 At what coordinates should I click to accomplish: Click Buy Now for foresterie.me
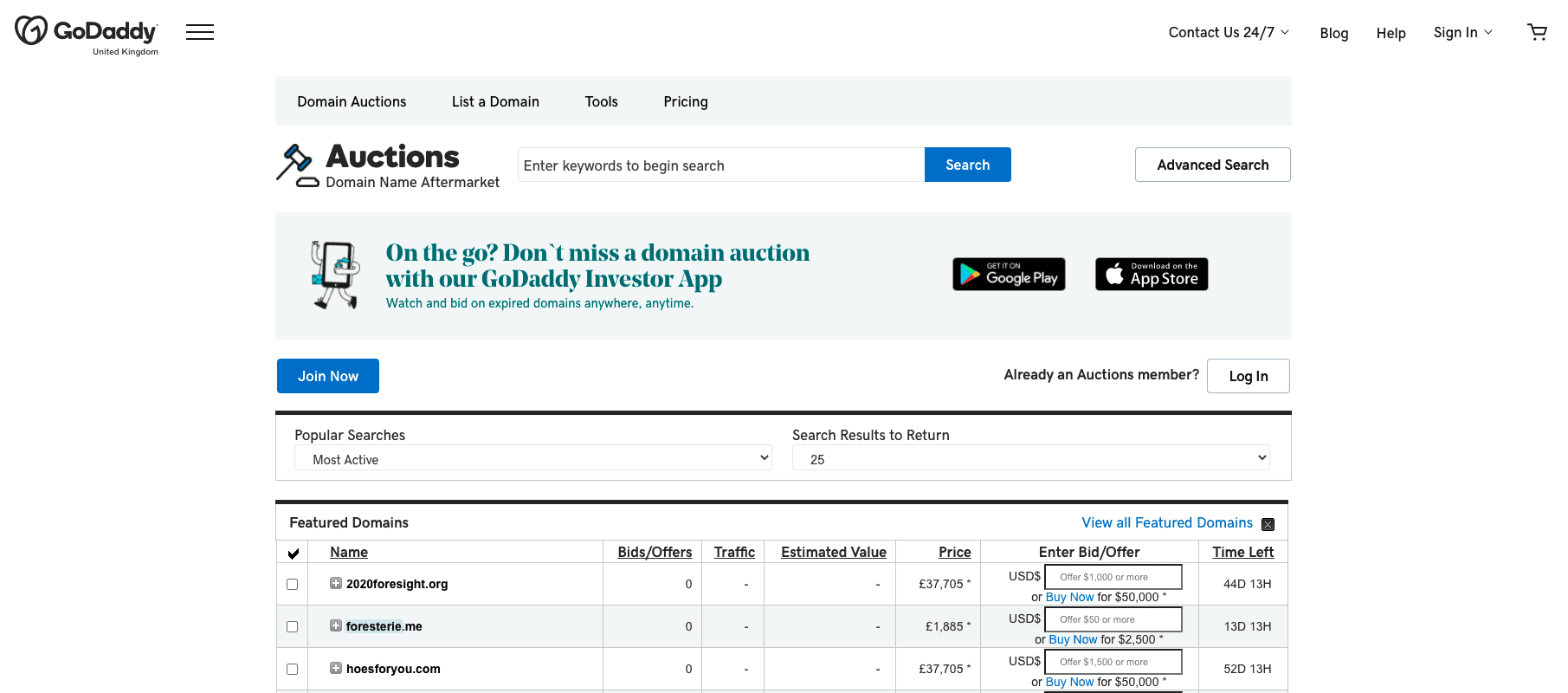[x=1073, y=639]
